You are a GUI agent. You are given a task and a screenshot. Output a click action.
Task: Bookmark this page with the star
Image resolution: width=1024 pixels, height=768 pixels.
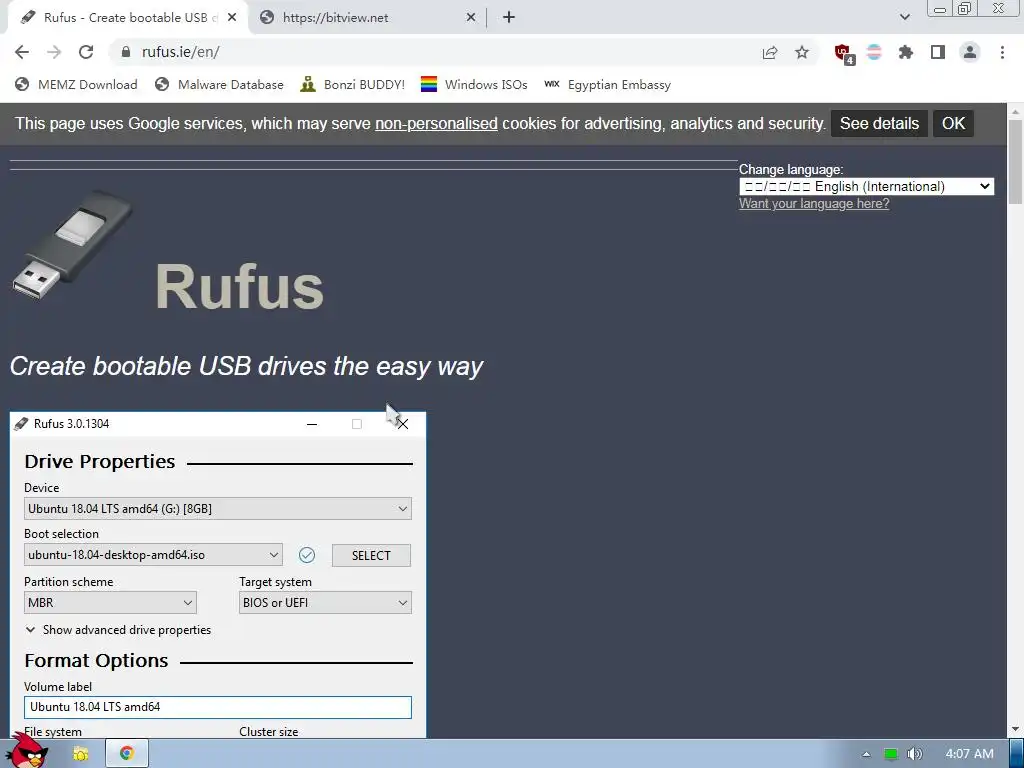point(802,52)
